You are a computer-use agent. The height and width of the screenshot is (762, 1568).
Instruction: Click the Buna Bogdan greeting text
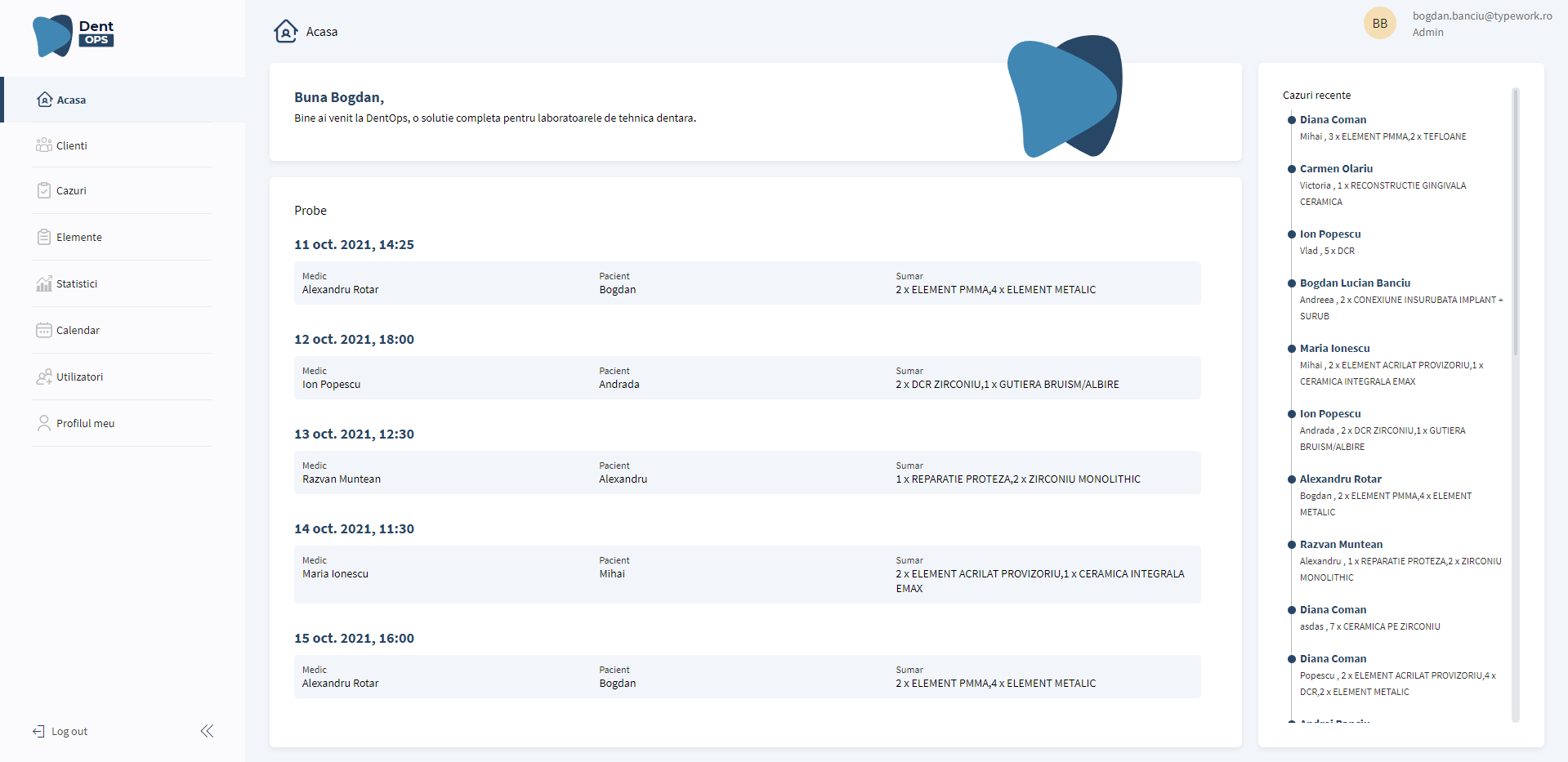click(x=339, y=97)
